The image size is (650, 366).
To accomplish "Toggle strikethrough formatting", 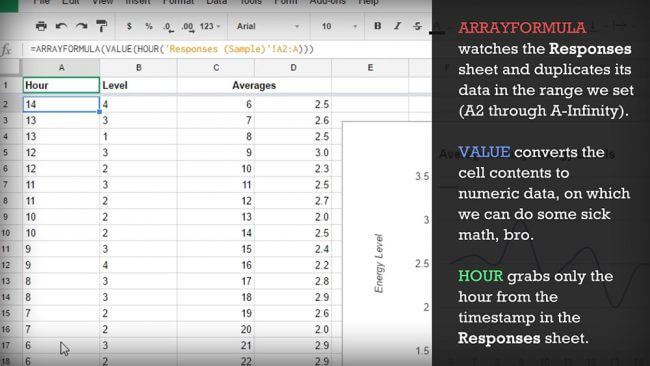I will coord(417,26).
